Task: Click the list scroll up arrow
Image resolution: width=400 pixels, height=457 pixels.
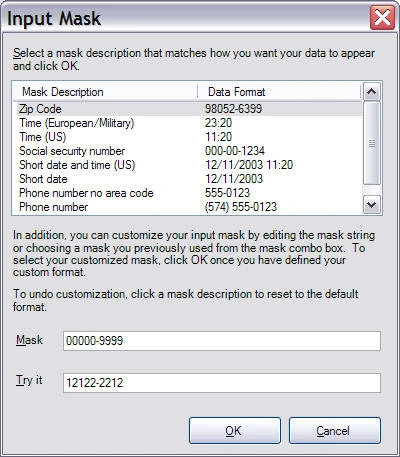Action: pyautogui.click(x=372, y=92)
